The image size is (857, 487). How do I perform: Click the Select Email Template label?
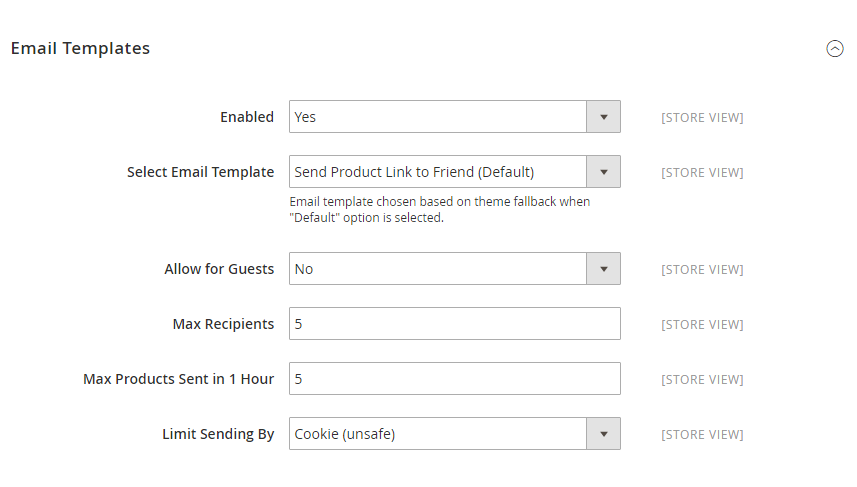[200, 172]
